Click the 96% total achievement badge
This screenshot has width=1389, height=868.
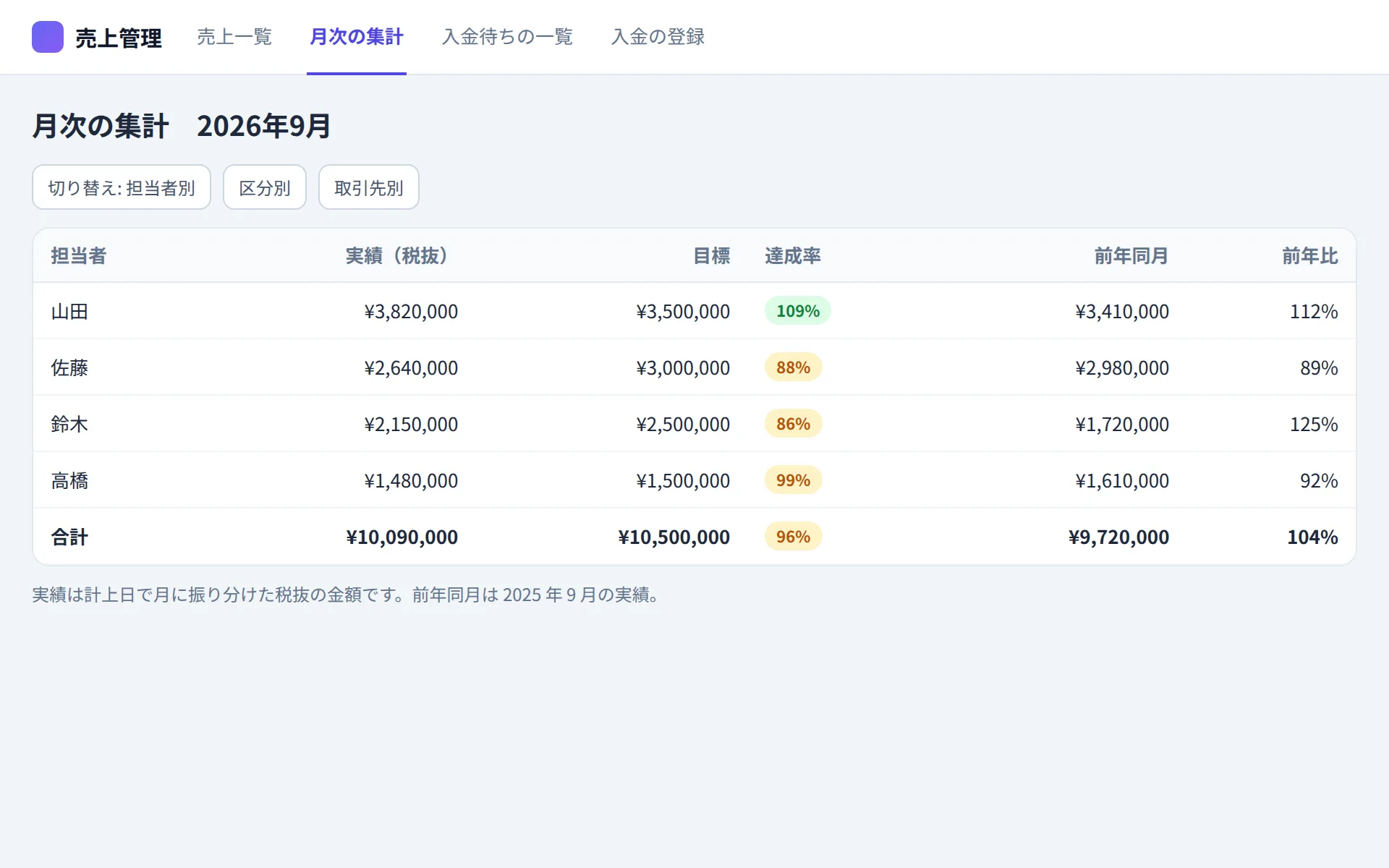point(794,537)
